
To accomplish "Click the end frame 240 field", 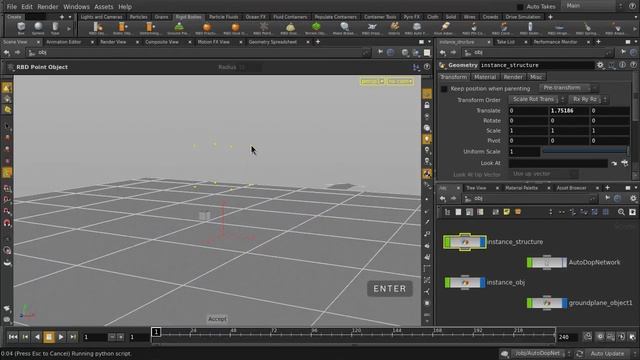I will (x=567, y=337).
